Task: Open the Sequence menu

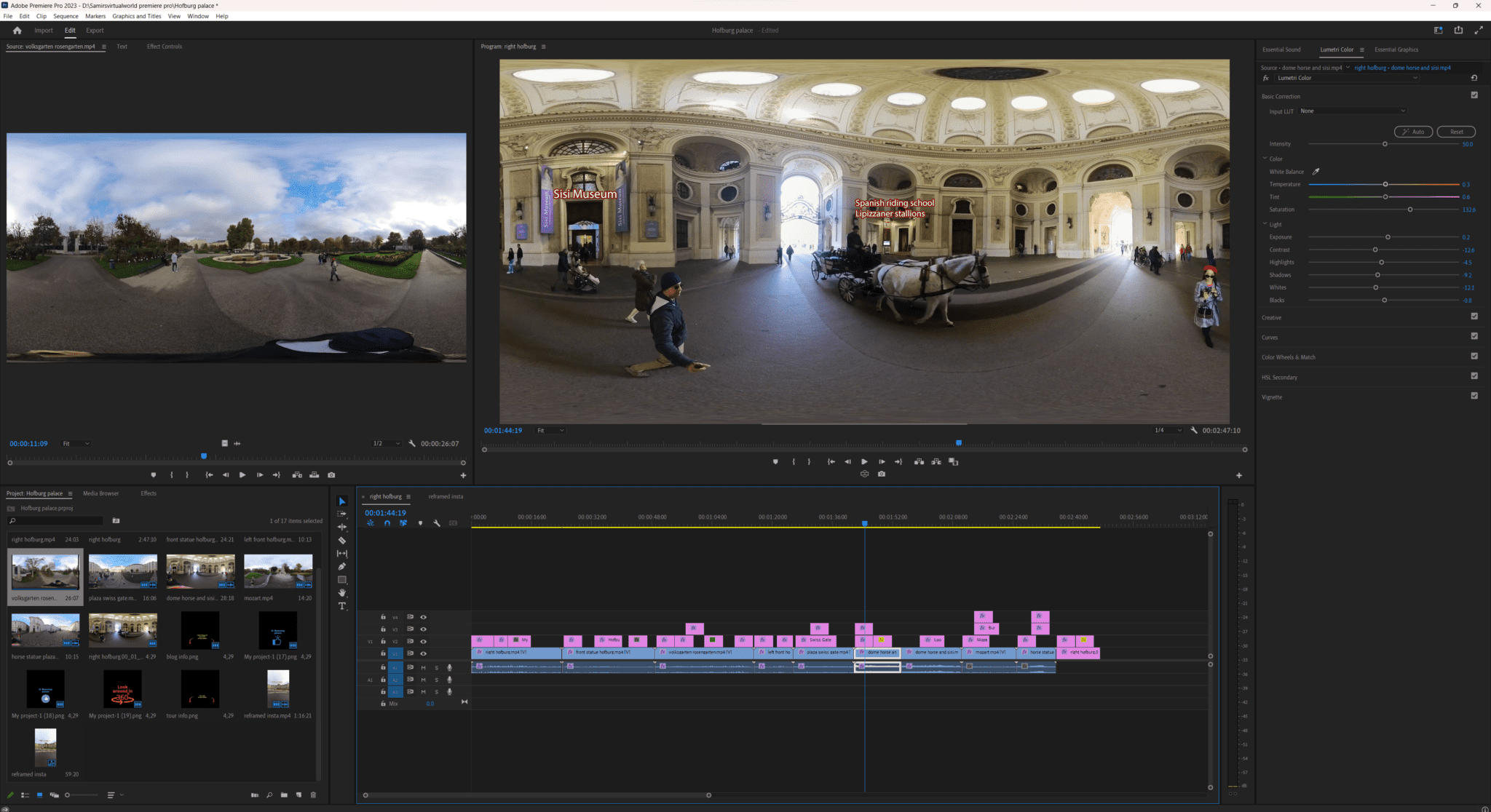Action: pyautogui.click(x=66, y=16)
